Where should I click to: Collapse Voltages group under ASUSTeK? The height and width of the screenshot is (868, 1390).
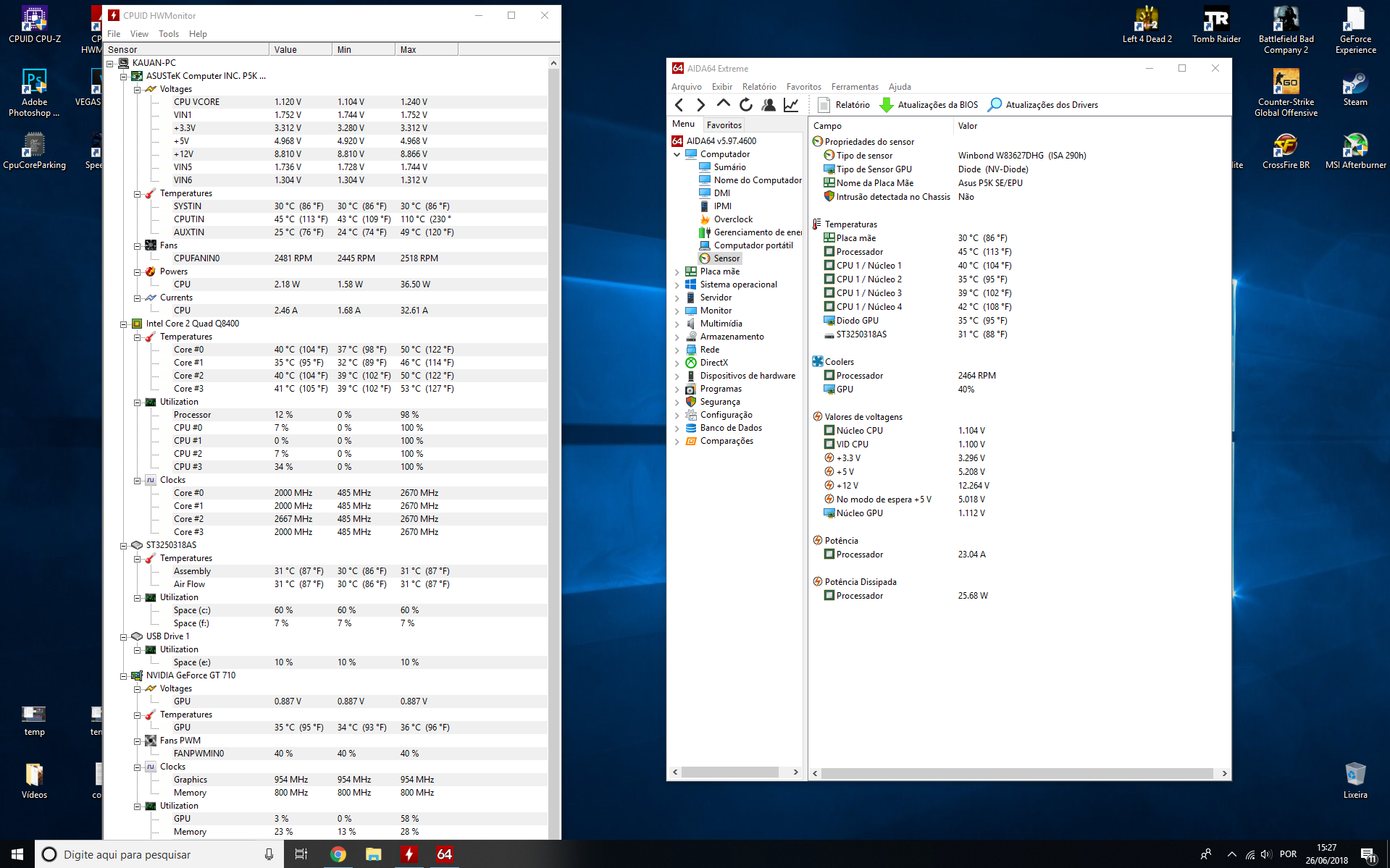[x=137, y=89]
